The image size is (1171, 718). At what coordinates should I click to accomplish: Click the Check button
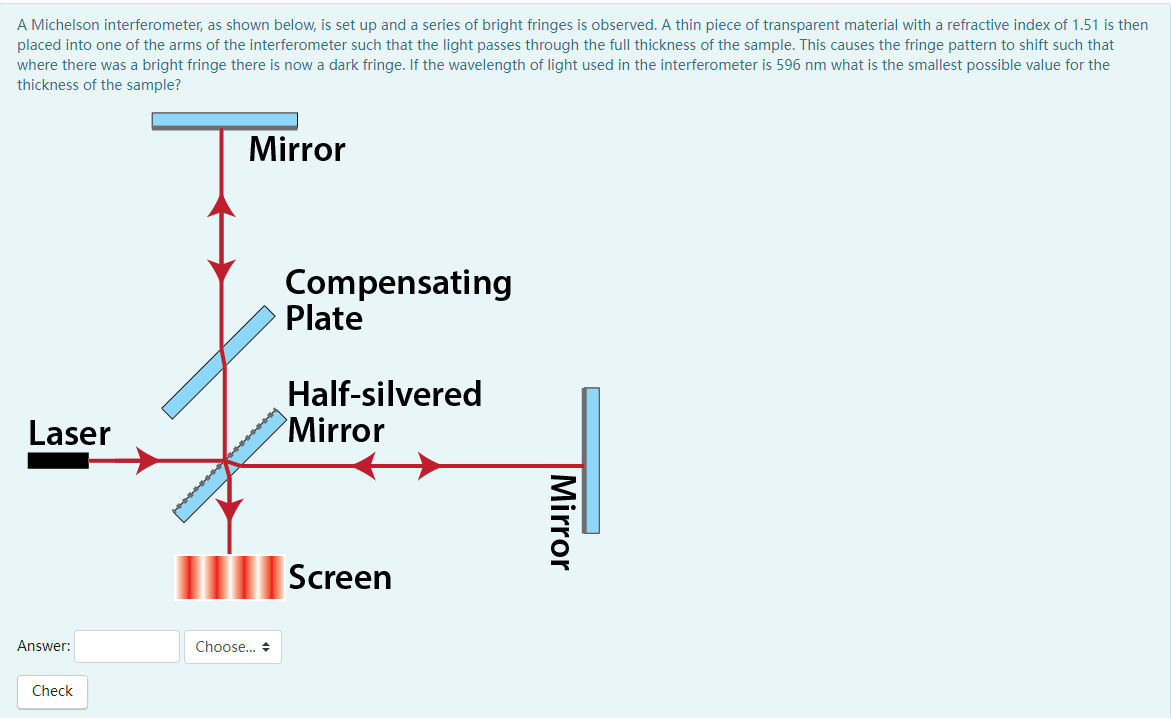point(52,691)
